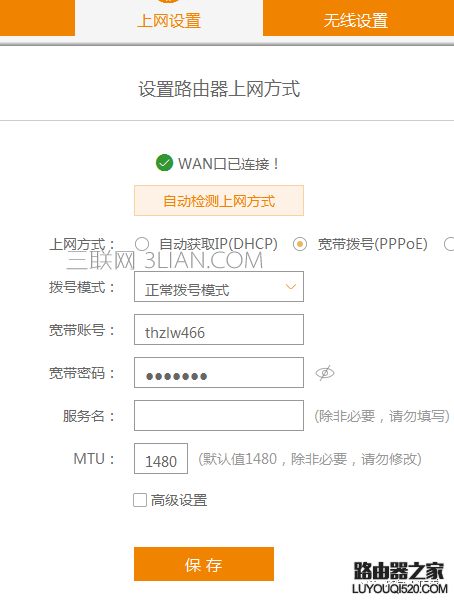Click the 保存 button
The width and height of the screenshot is (454, 602).
click(204, 564)
